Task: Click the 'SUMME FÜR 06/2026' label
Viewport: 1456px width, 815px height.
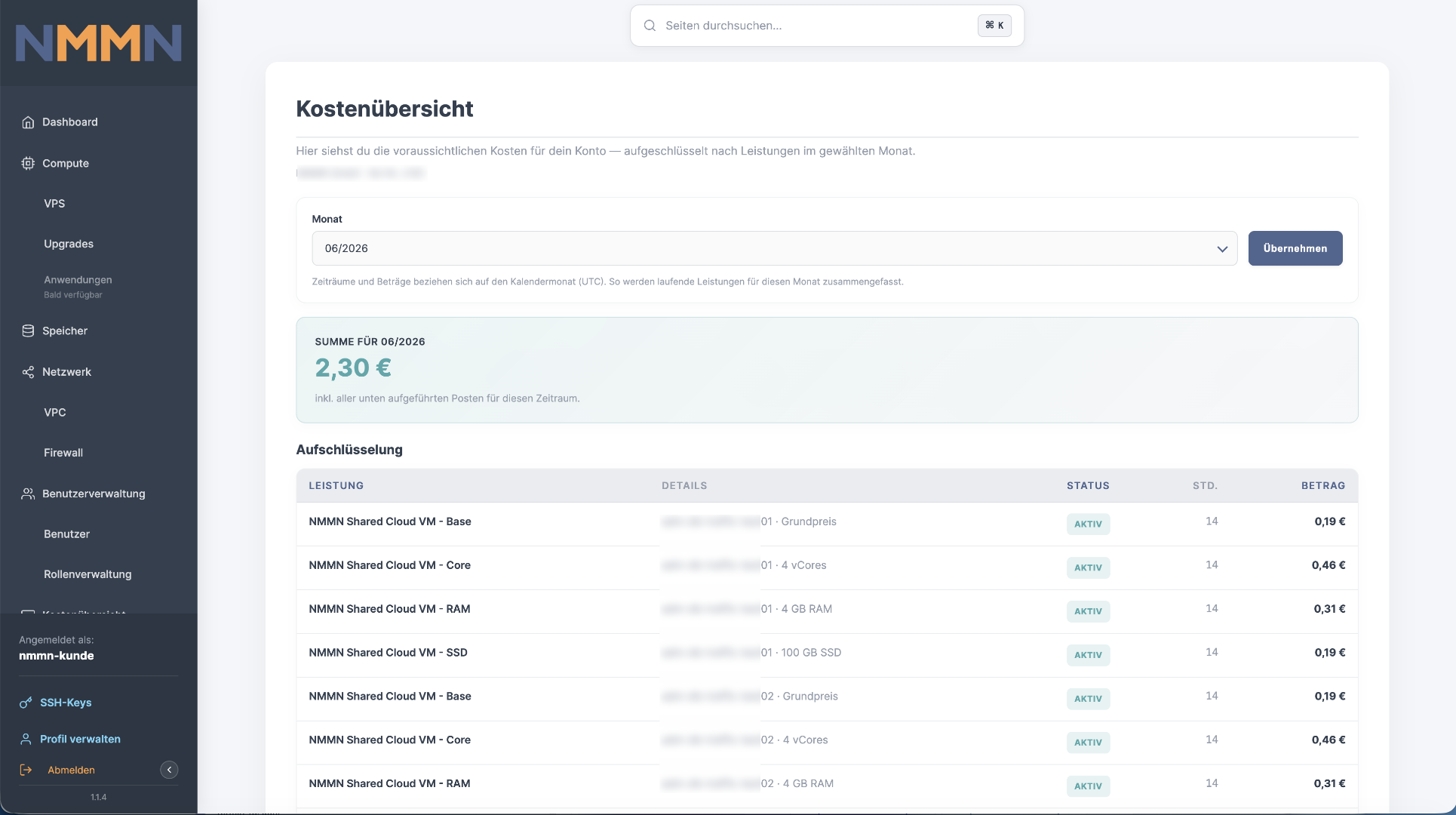Action: click(x=370, y=342)
